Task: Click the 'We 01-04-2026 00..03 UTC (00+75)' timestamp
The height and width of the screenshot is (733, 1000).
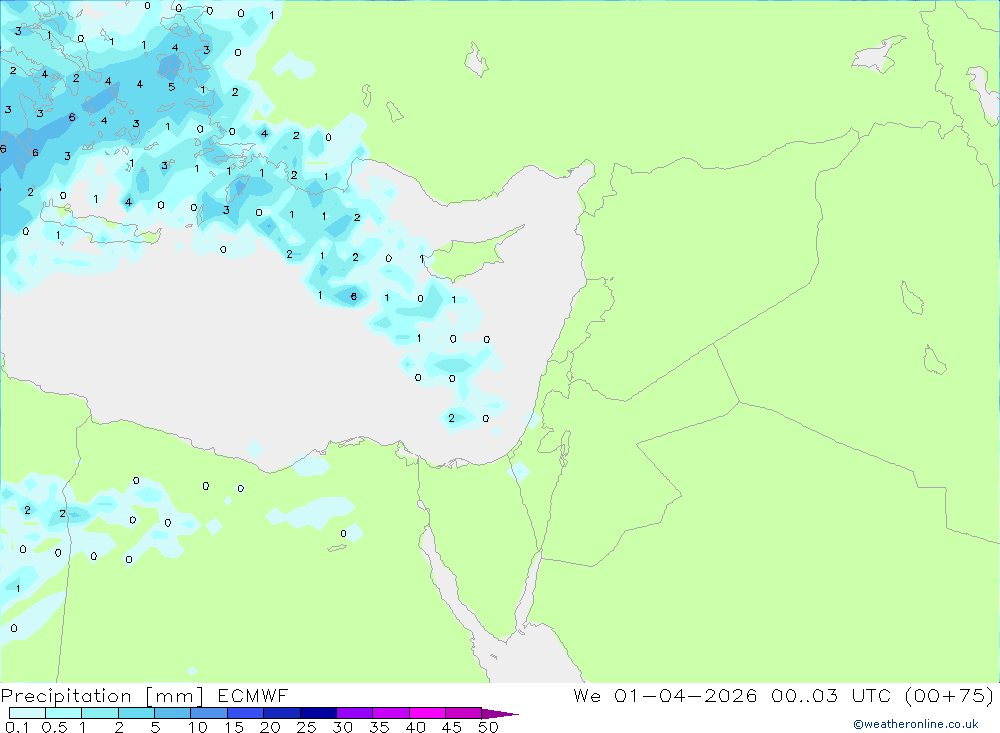Action: [x=783, y=695]
